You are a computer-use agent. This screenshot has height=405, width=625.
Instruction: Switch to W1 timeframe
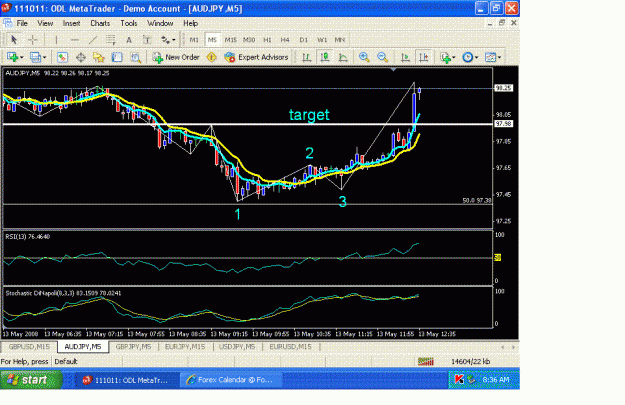(322, 39)
